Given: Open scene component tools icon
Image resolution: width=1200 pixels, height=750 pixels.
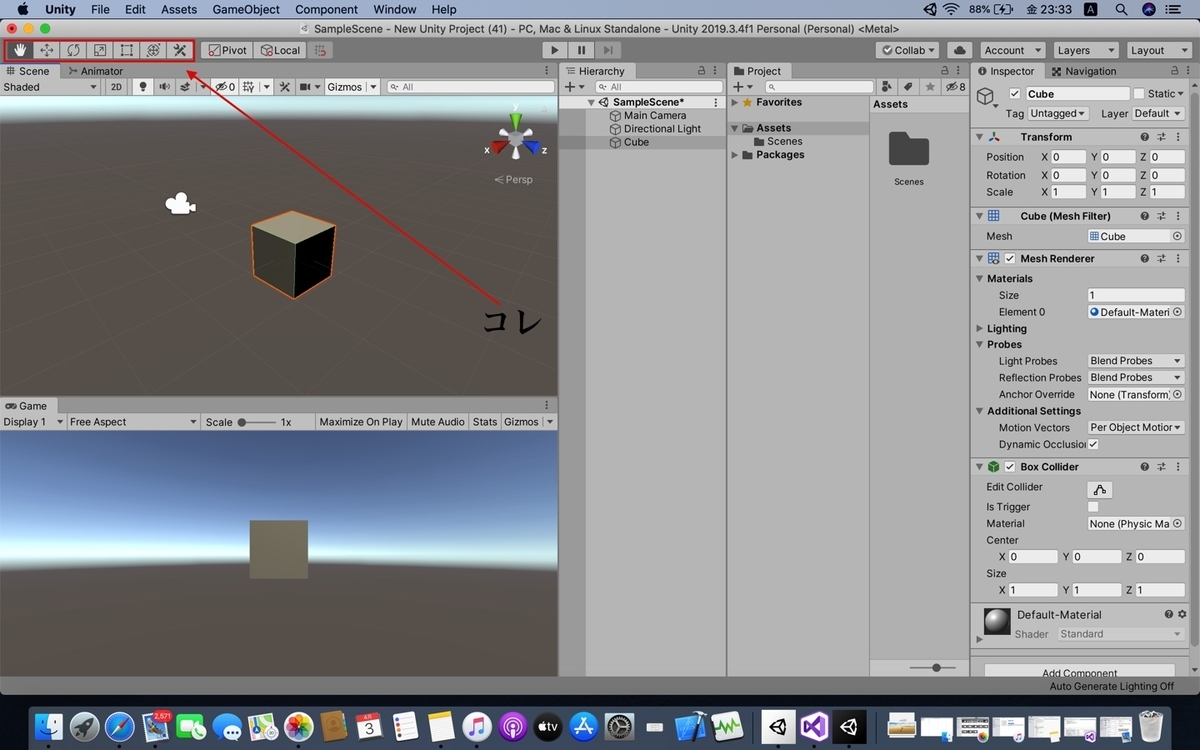Looking at the screenshot, I should (285, 87).
